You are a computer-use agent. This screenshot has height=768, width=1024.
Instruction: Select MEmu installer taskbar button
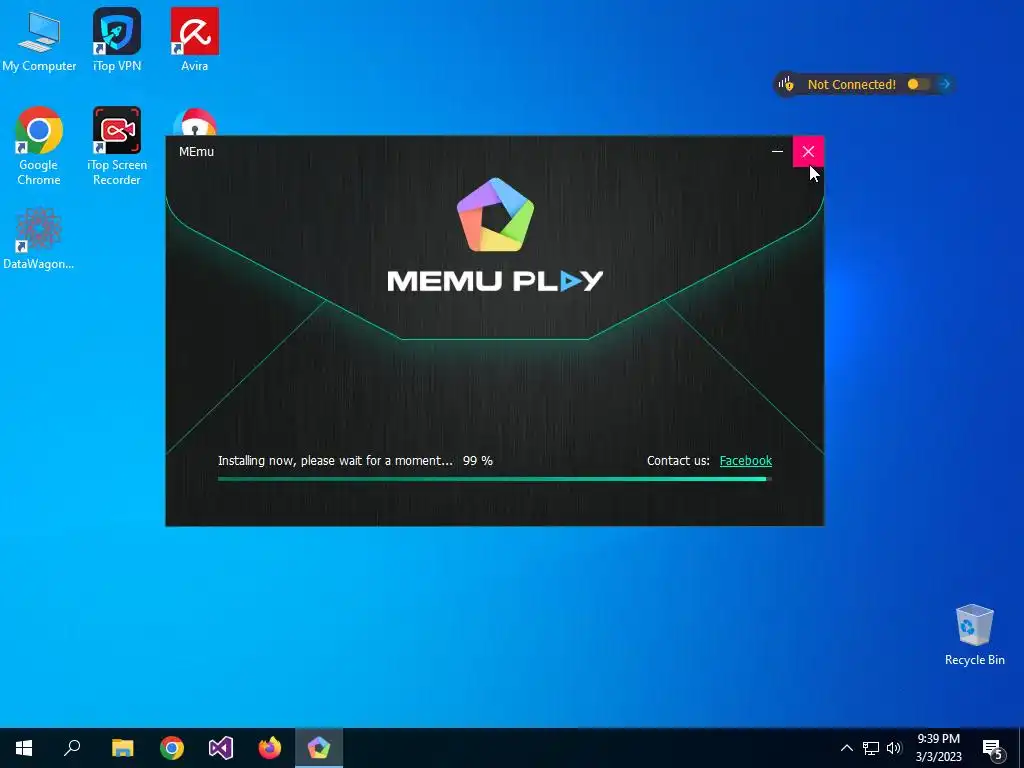(319, 748)
